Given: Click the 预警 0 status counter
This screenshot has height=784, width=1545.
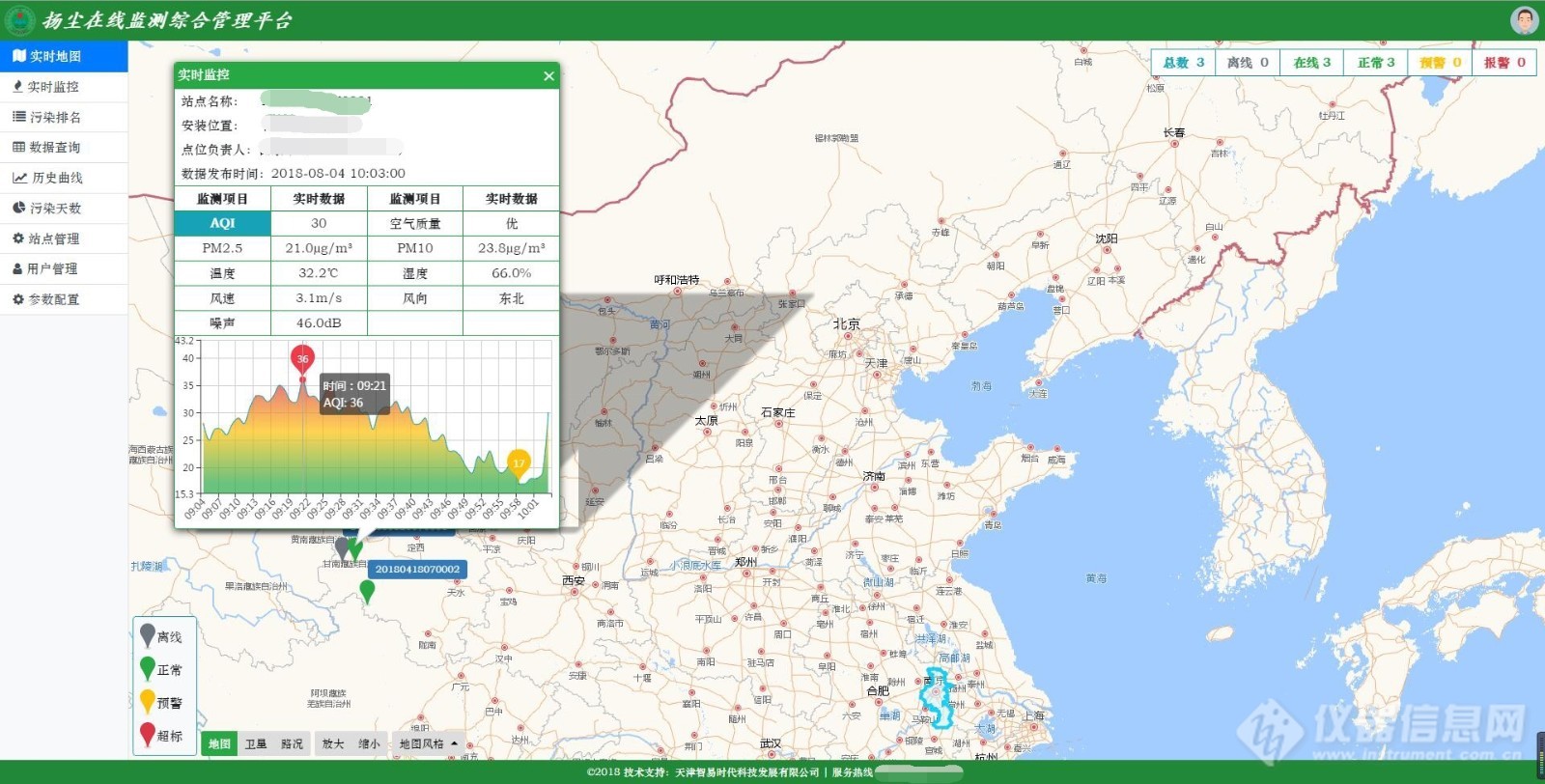Looking at the screenshot, I should click(1440, 63).
